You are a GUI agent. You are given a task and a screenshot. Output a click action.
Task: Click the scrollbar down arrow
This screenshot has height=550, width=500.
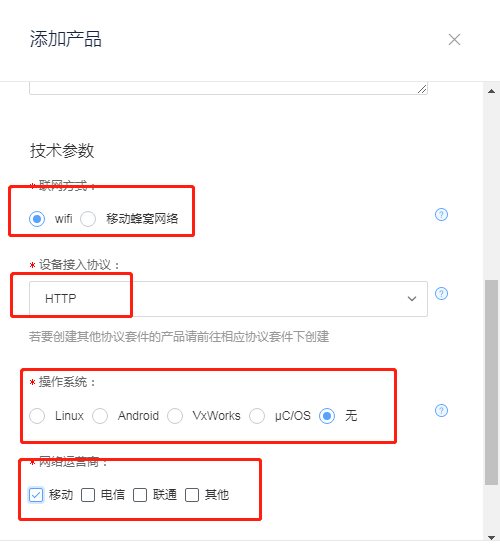(x=491, y=537)
